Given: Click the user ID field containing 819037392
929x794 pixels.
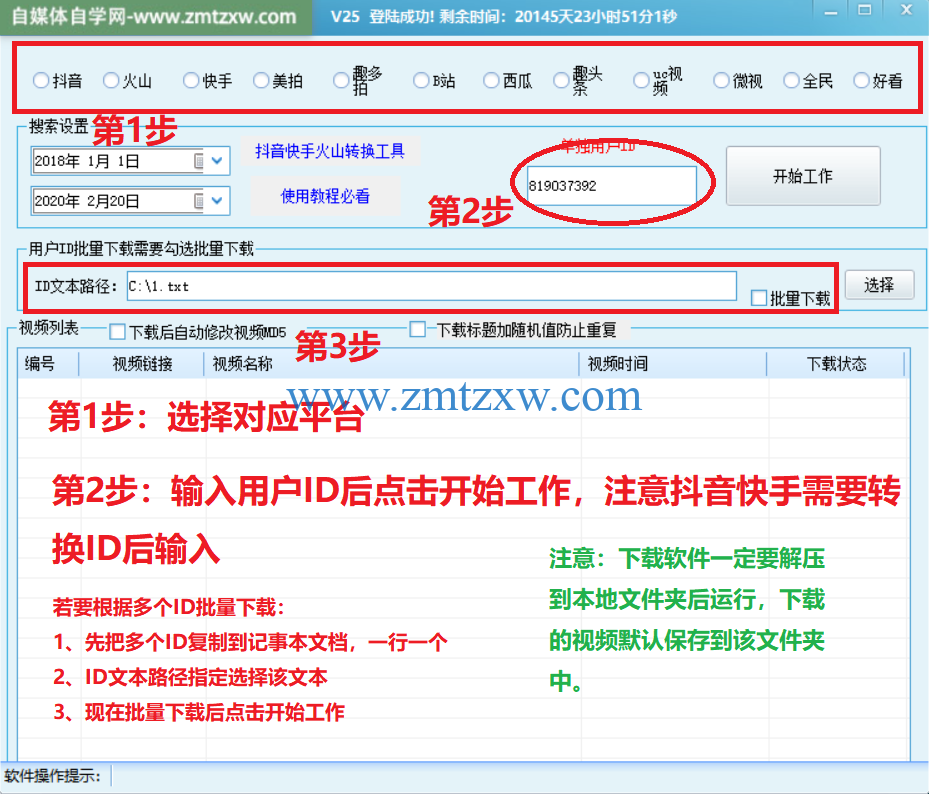Looking at the screenshot, I should (611, 185).
